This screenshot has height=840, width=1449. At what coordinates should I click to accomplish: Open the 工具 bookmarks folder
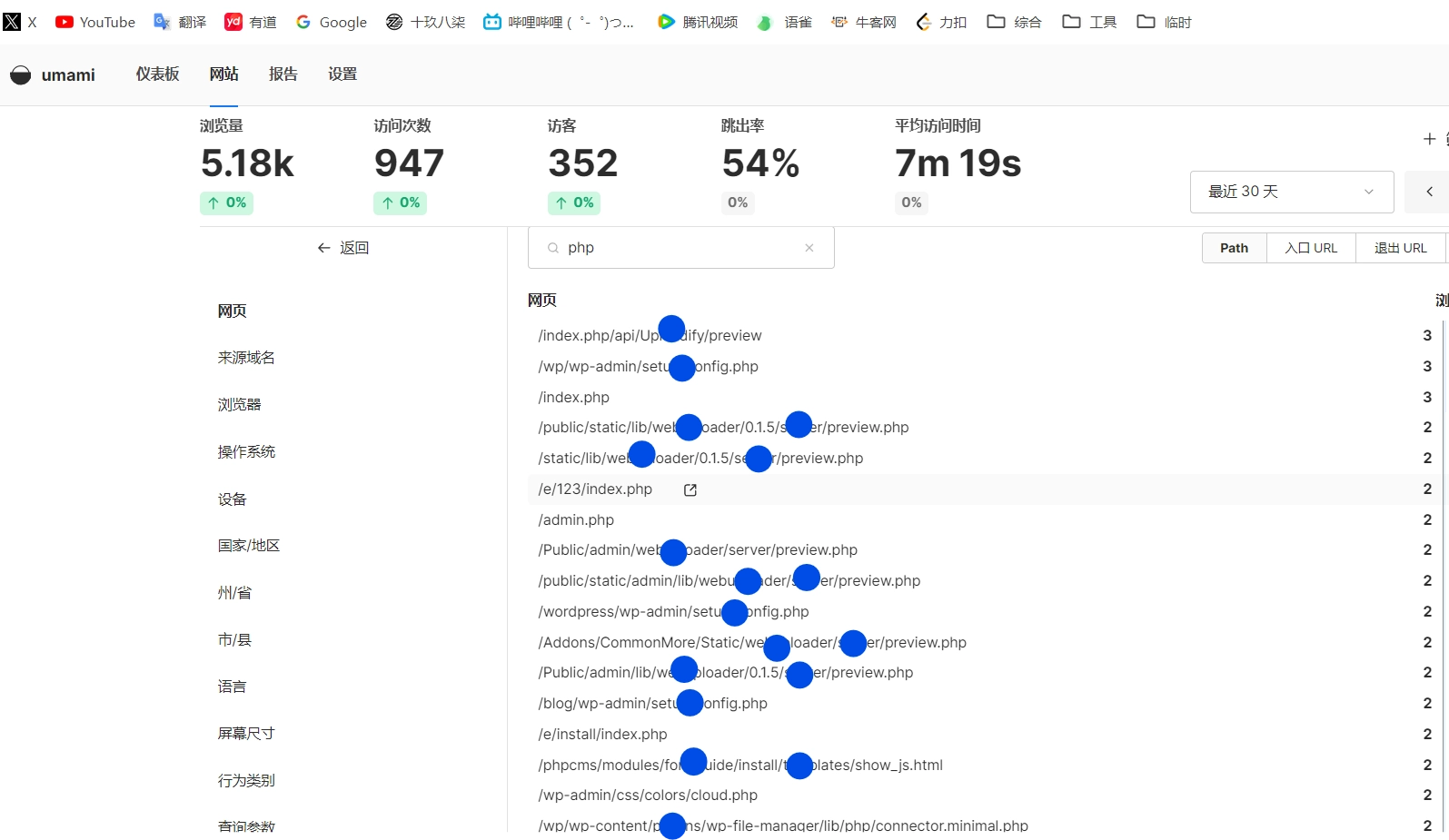[1090, 22]
